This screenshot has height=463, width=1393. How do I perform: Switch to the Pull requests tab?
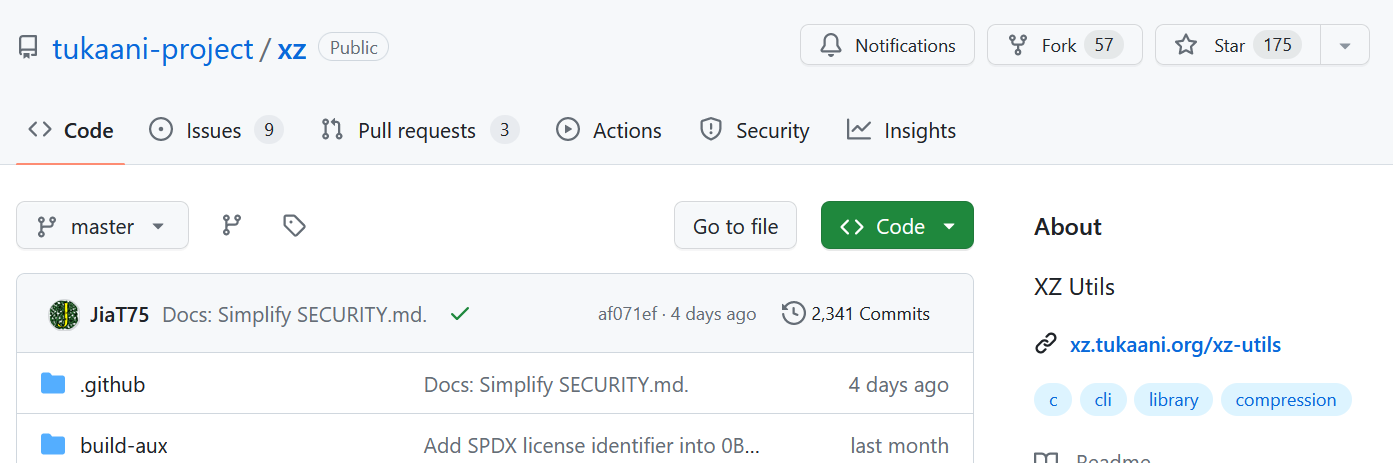[417, 131]
